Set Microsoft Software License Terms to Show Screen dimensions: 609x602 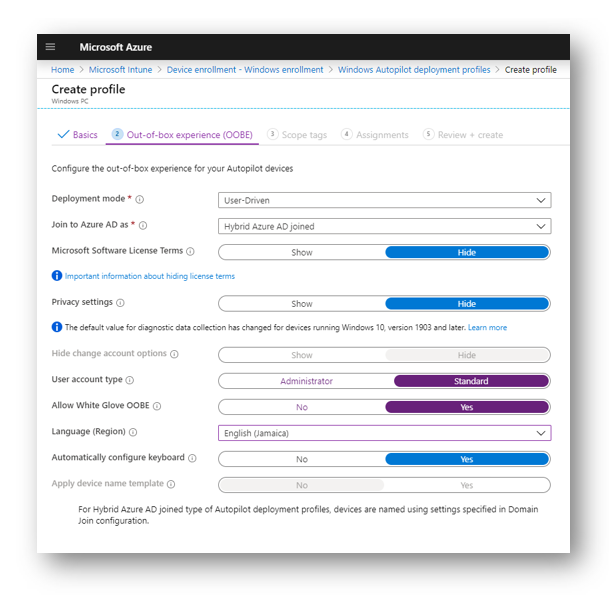click(302, 252)
